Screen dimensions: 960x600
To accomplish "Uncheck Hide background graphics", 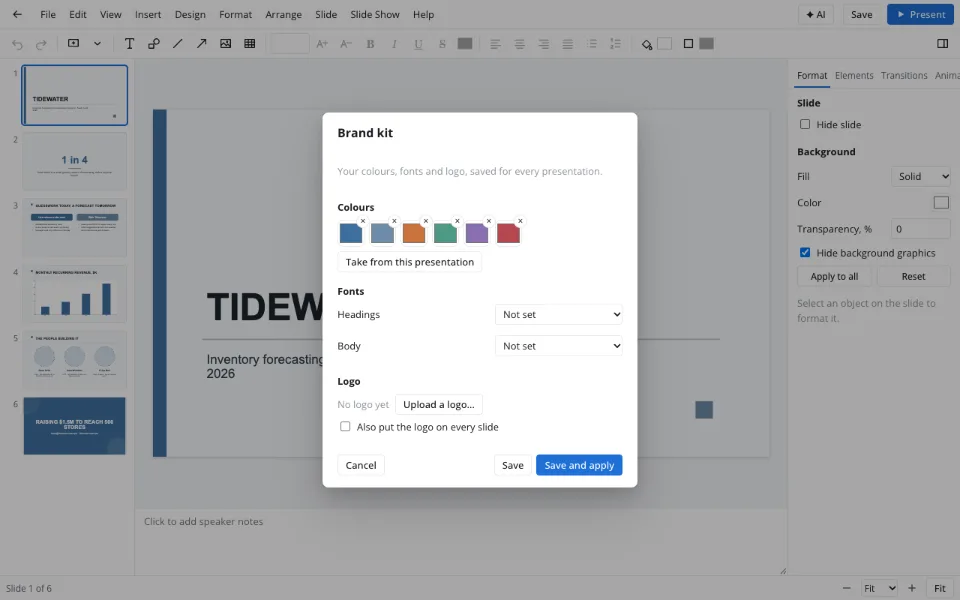I will point(805,252).
